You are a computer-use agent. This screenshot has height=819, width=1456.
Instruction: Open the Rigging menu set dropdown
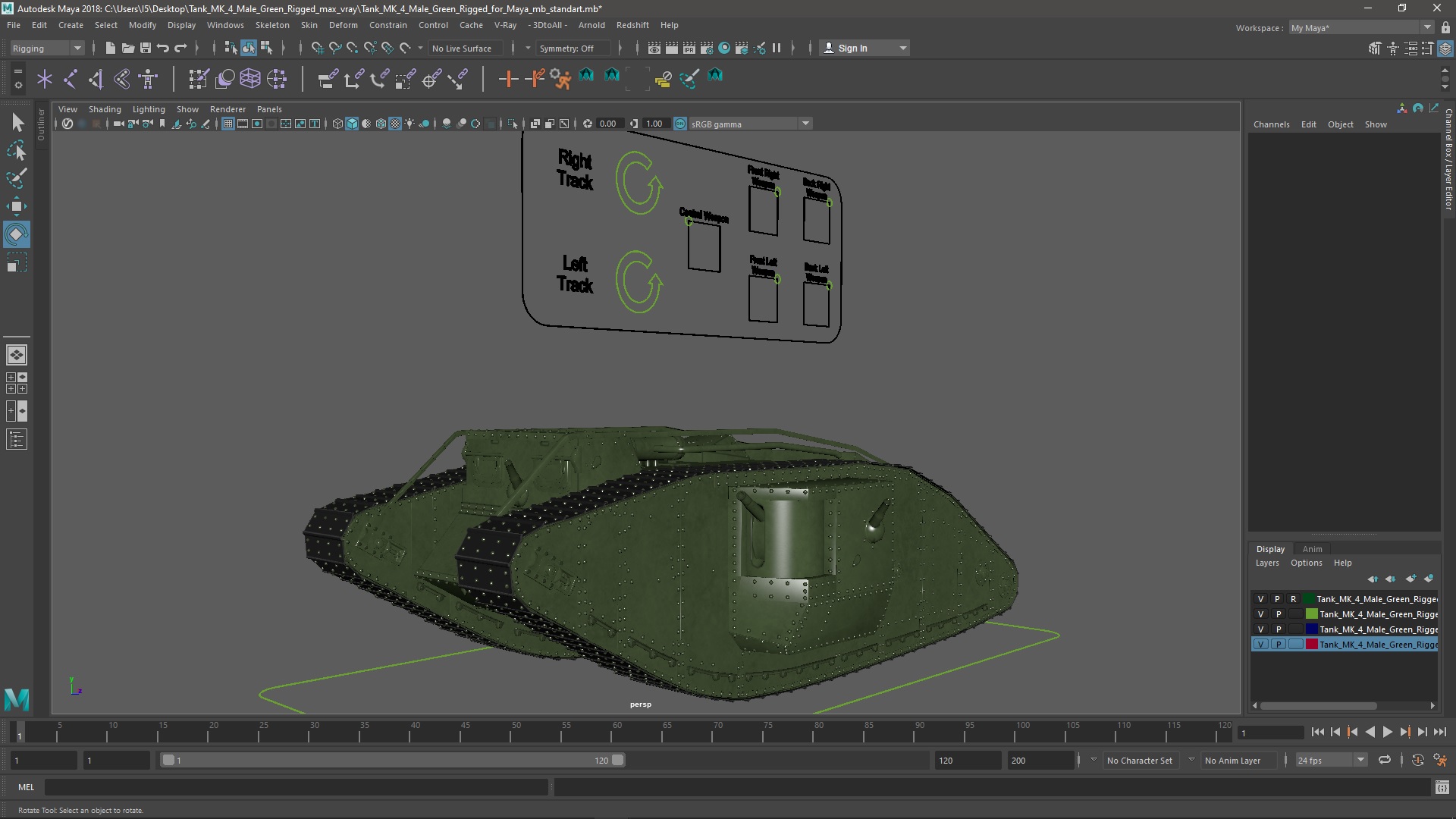pos(47,48)
